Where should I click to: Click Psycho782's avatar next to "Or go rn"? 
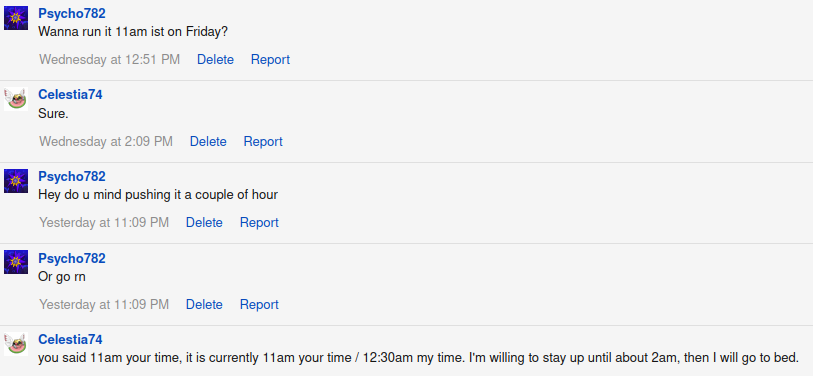(16, 262)
